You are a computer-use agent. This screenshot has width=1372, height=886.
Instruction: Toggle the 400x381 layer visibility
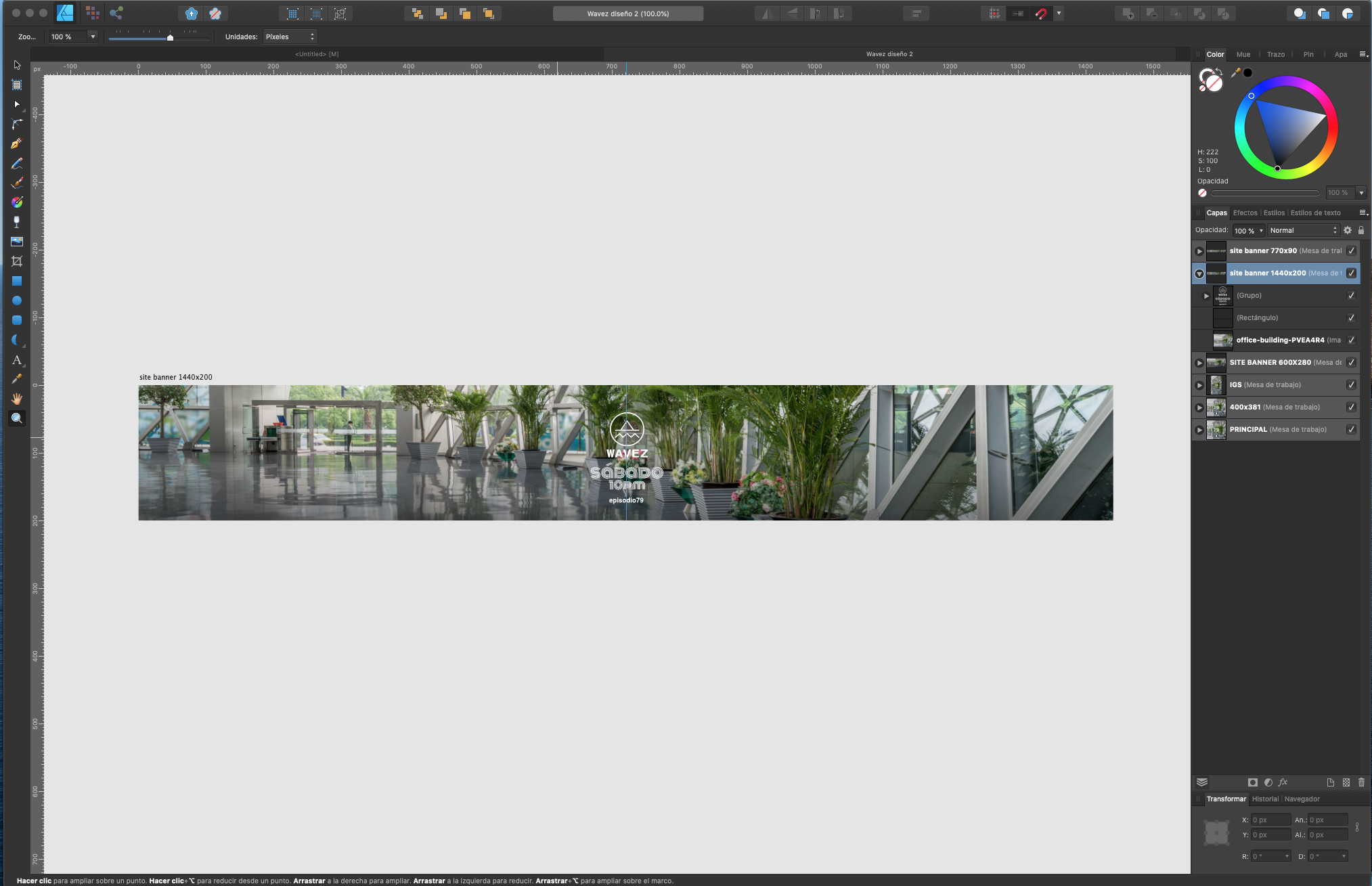point(1351,407)
